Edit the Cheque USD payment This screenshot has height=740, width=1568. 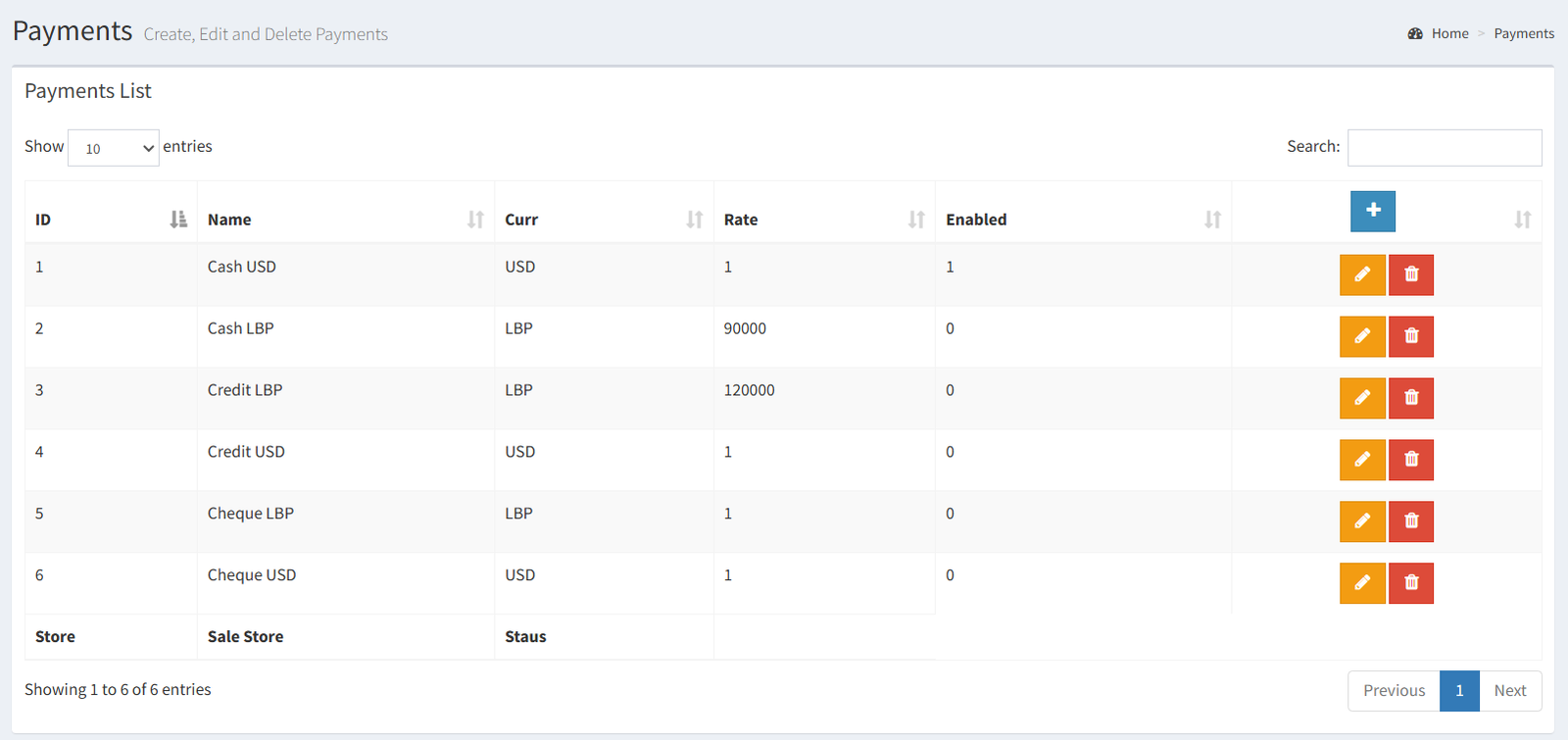point(1362,583)
